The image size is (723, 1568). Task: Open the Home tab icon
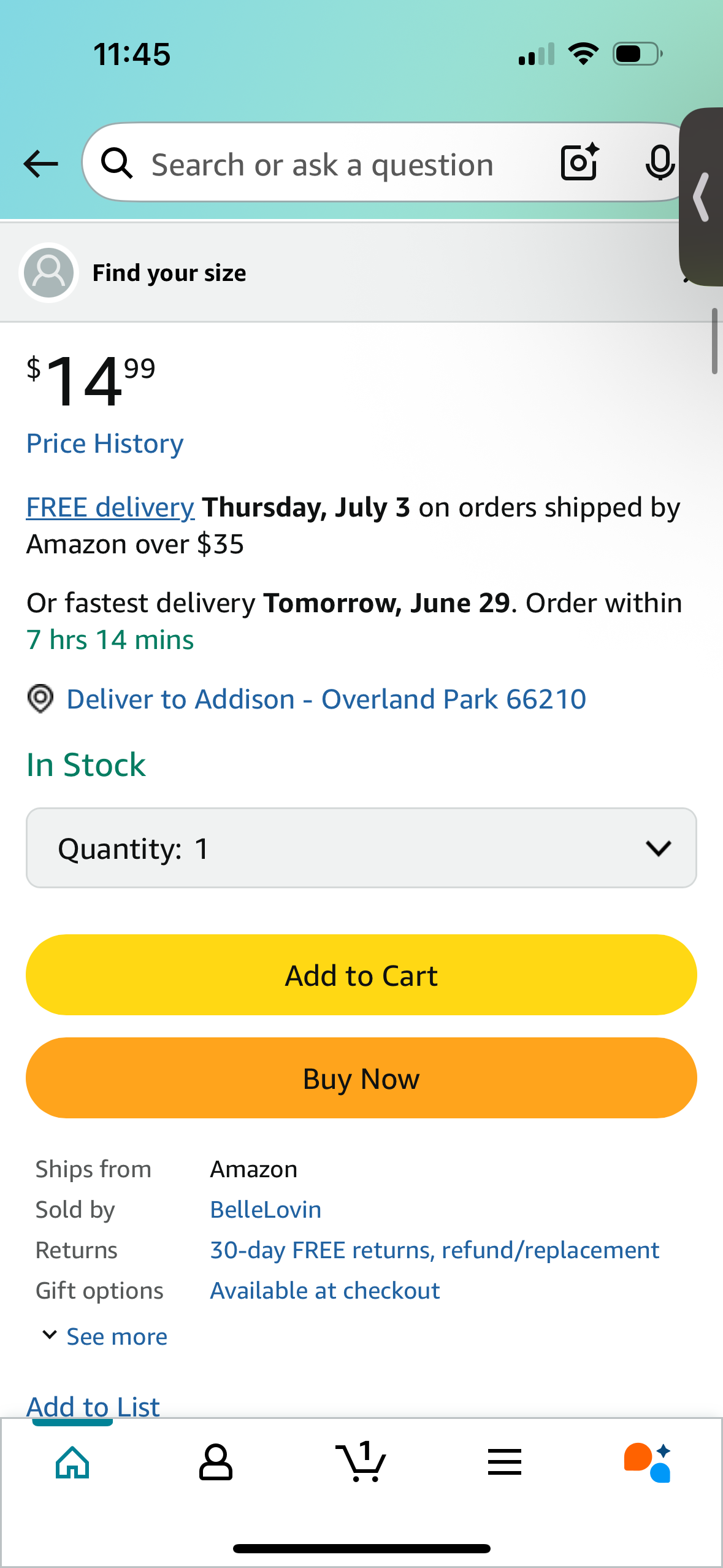pos(72,1463)
